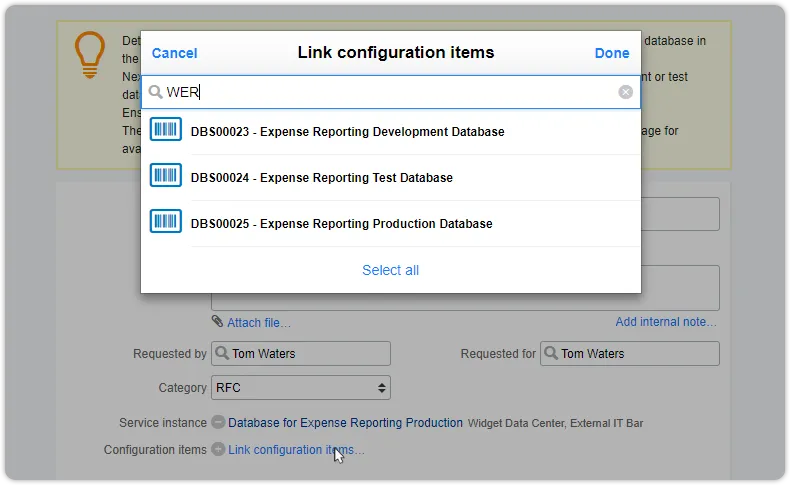The image size is (790, 485).
Task: Open the Category RFC dropdown
Action: (x=301, y=387)
